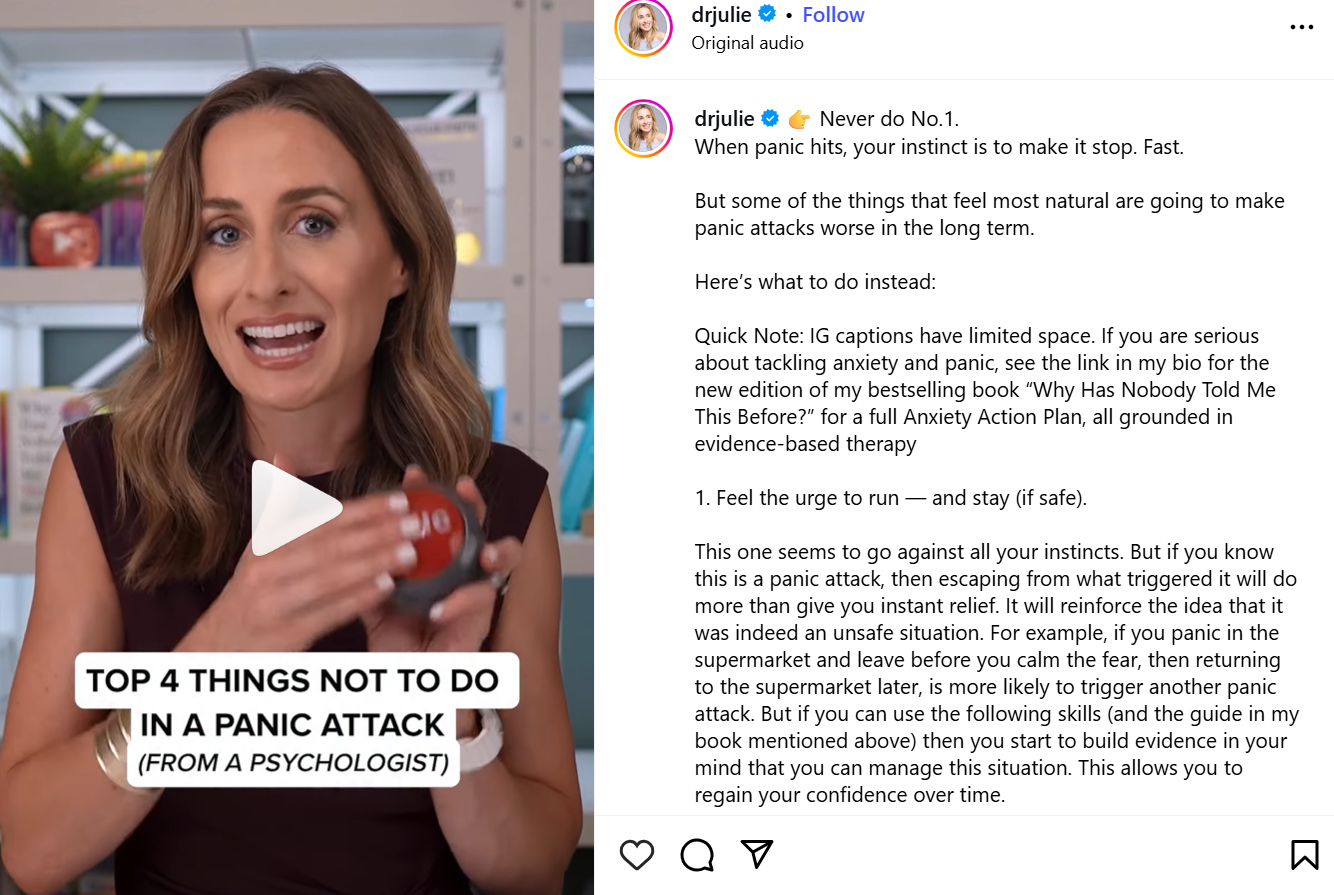Open comments with the speech bubble icon
This screenshot has width=1334, height=895.
click(x=697, y=855)
